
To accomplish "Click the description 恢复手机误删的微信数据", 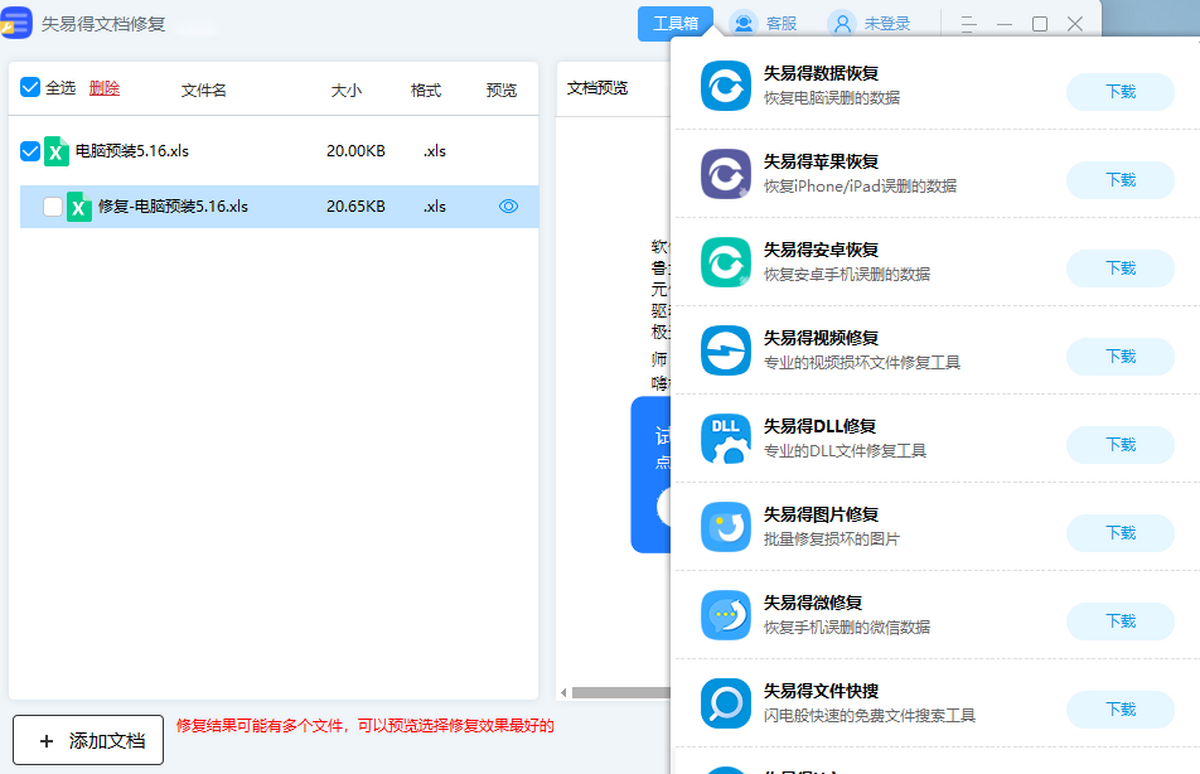I will click(847, 627).
